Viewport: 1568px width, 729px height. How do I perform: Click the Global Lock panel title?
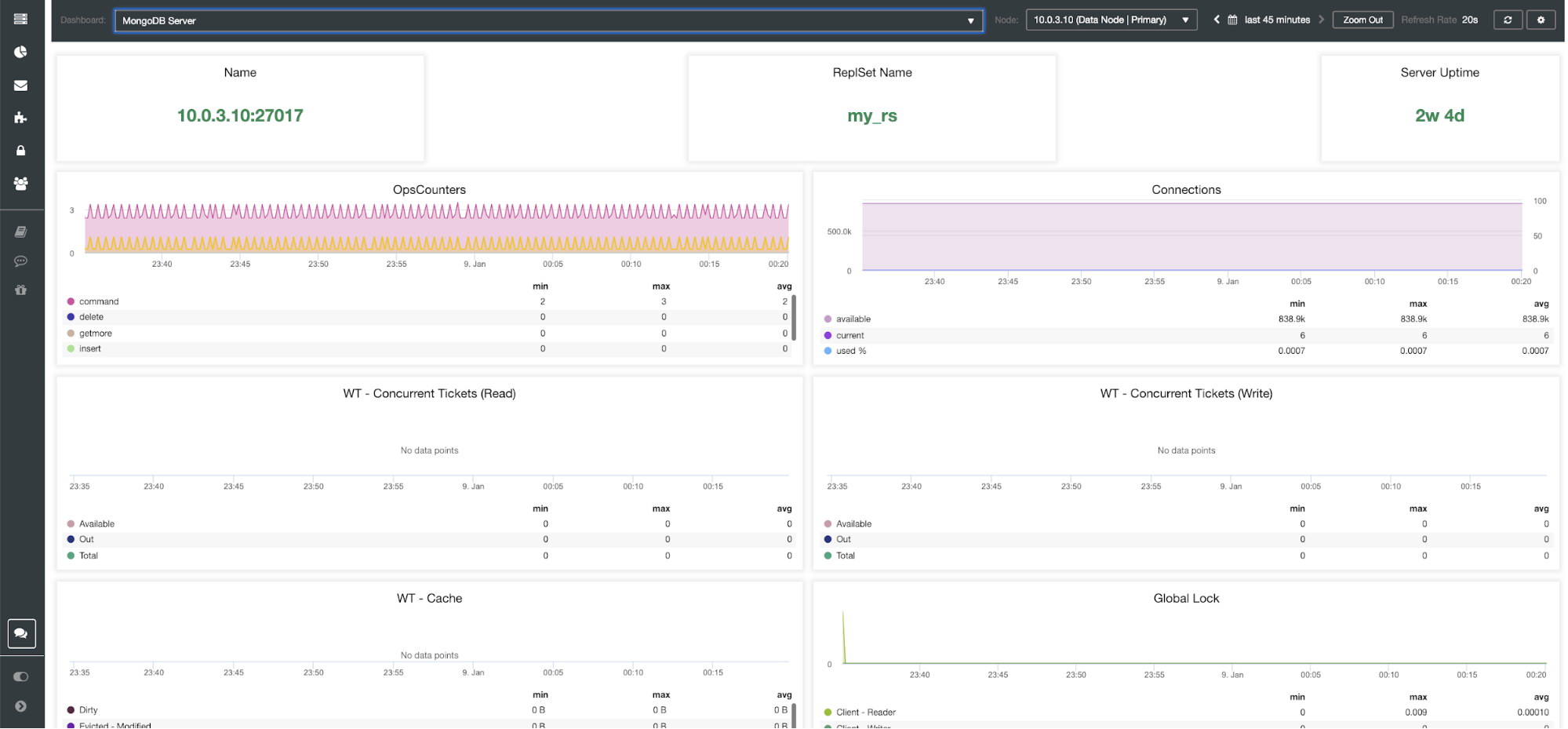1186,599
